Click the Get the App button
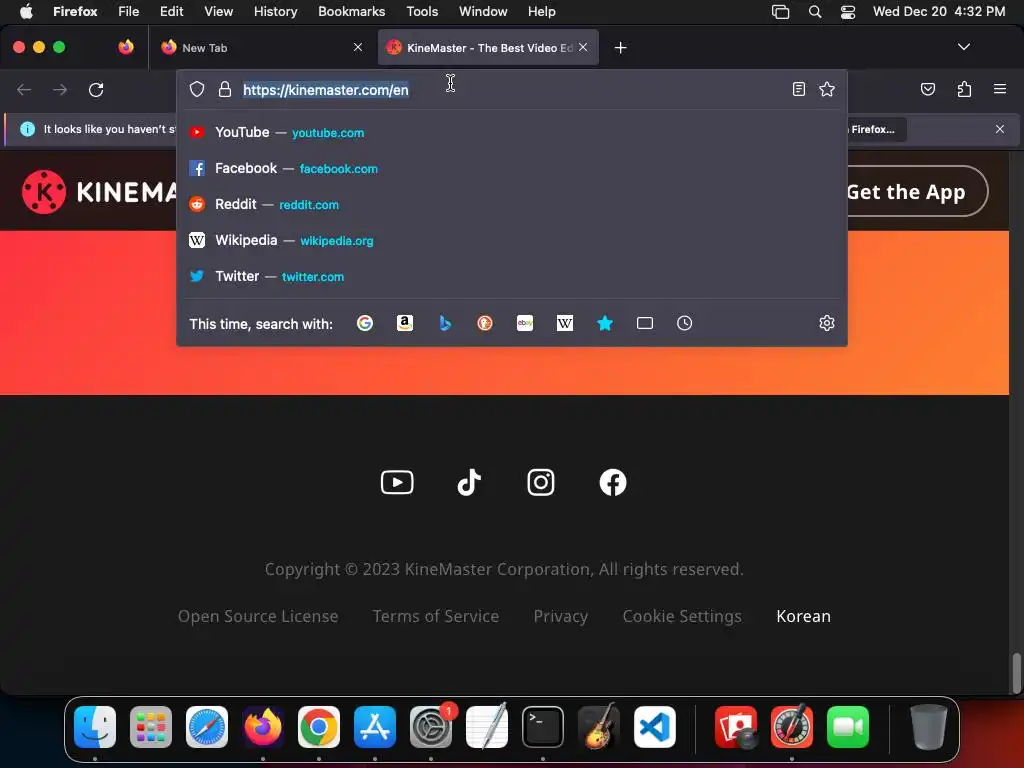Viewport: 1024px width, 768px height. point(917,191)
